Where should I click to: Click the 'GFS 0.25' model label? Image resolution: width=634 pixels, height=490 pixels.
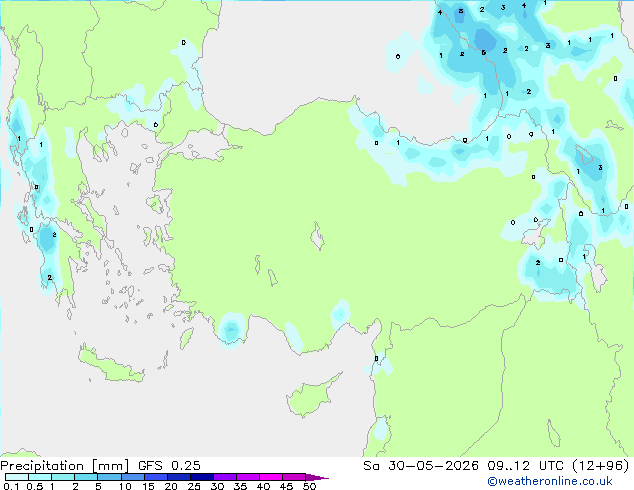[169, 466]
